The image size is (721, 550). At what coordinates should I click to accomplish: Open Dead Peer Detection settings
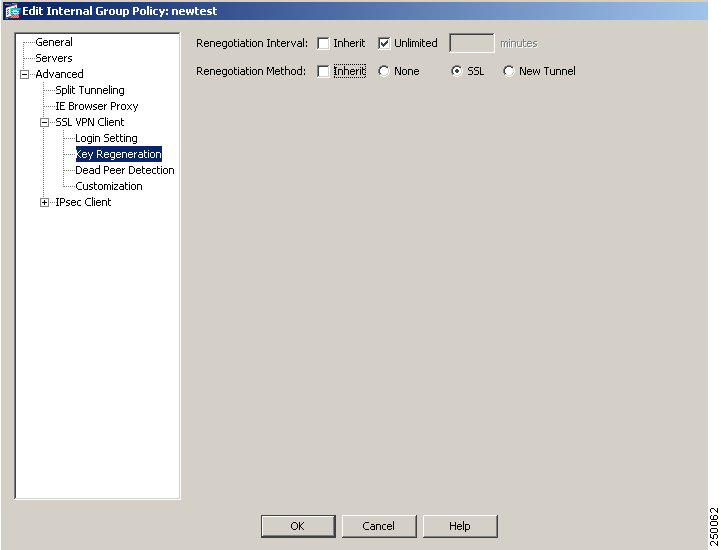click(x=125, y=170)
